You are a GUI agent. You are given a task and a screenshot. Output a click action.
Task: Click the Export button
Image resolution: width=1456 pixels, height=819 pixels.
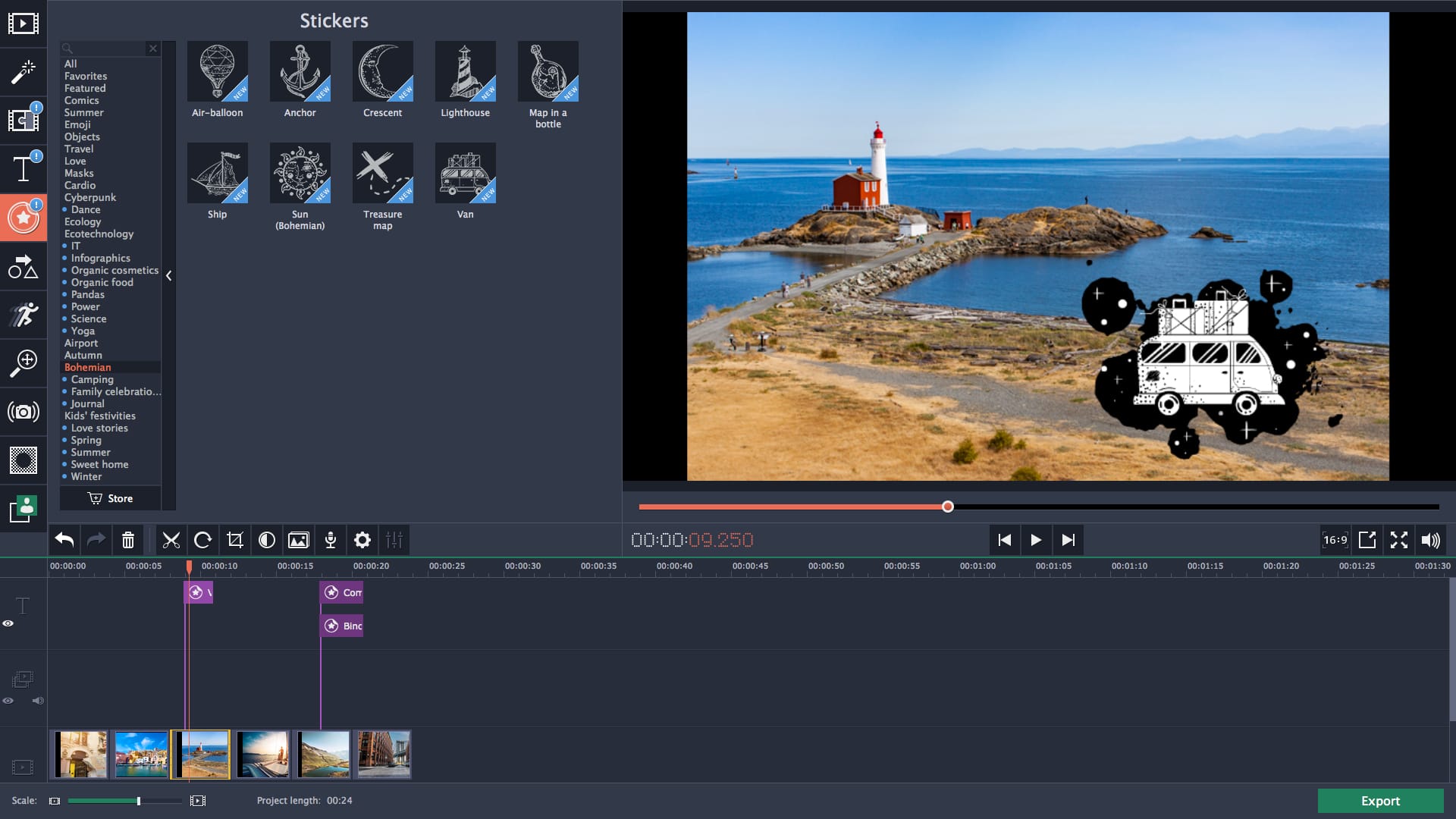tap(1380, 801)
